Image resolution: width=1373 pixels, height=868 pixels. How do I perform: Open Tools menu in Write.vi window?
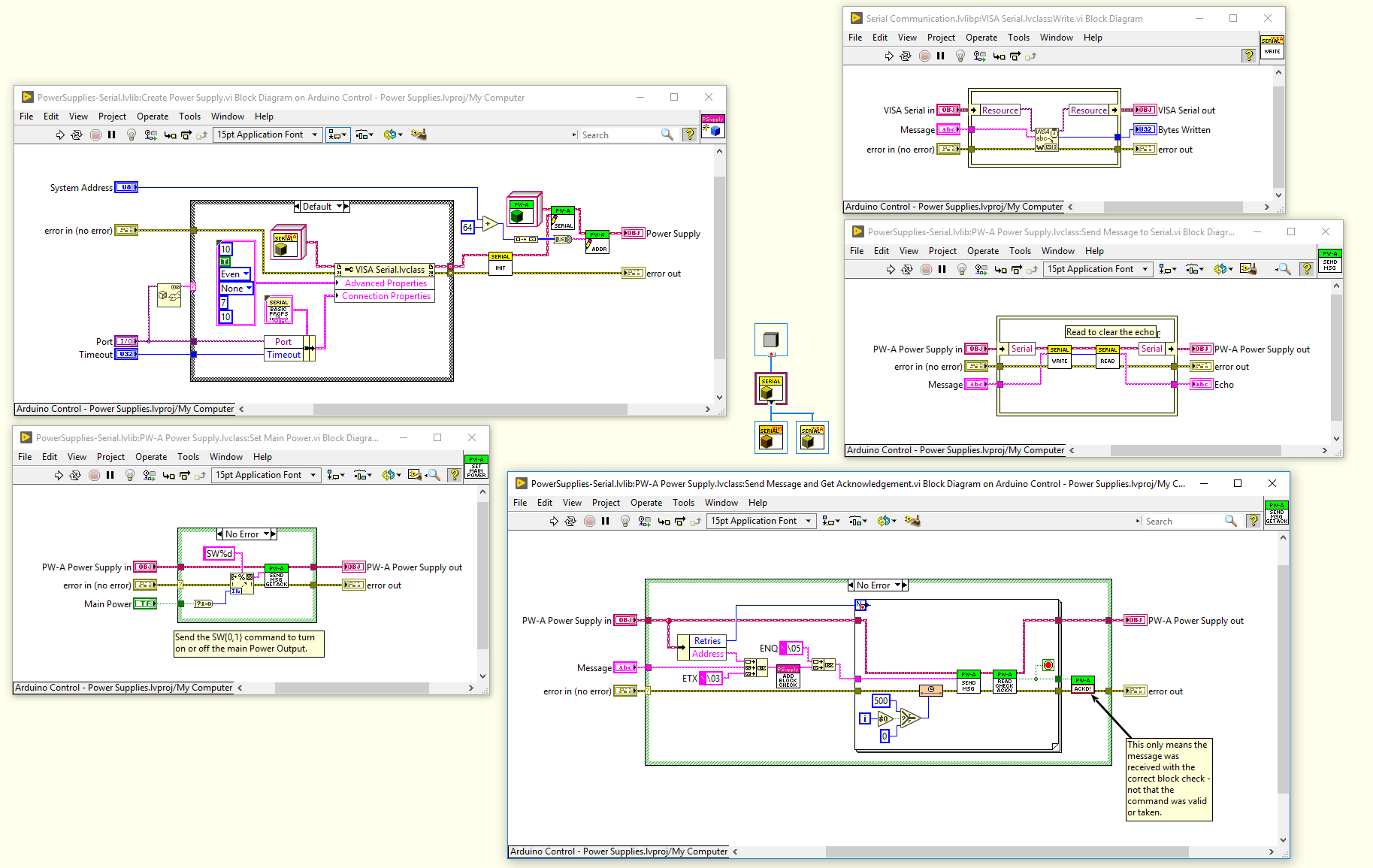click(1018, 38)
